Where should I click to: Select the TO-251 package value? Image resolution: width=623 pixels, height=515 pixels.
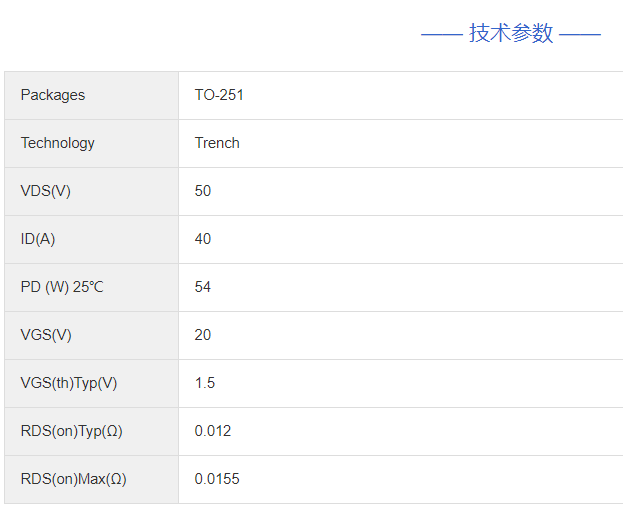[x=219, y=95]
